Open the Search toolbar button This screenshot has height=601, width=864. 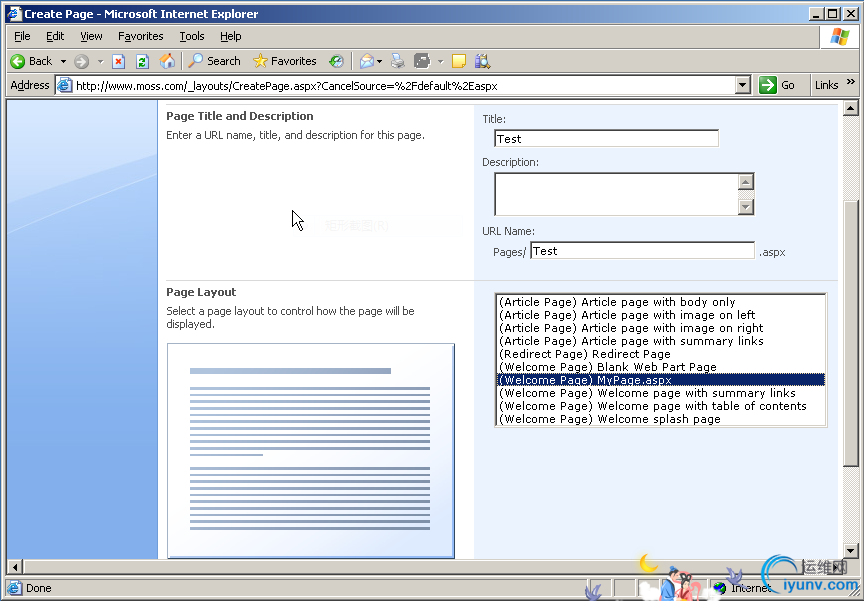point(214,61)
